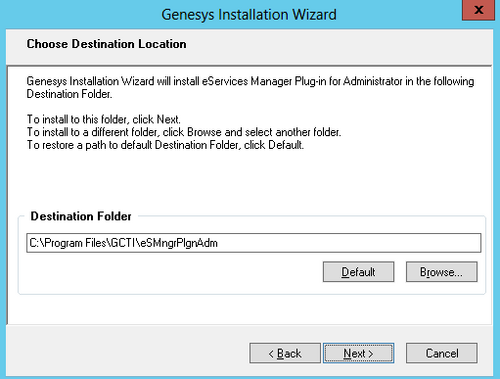This screenshot has width=500, height=379.
Task: Place cursor after eSMngrPlgnAdm in path
Action: click(x=219, y=243)
